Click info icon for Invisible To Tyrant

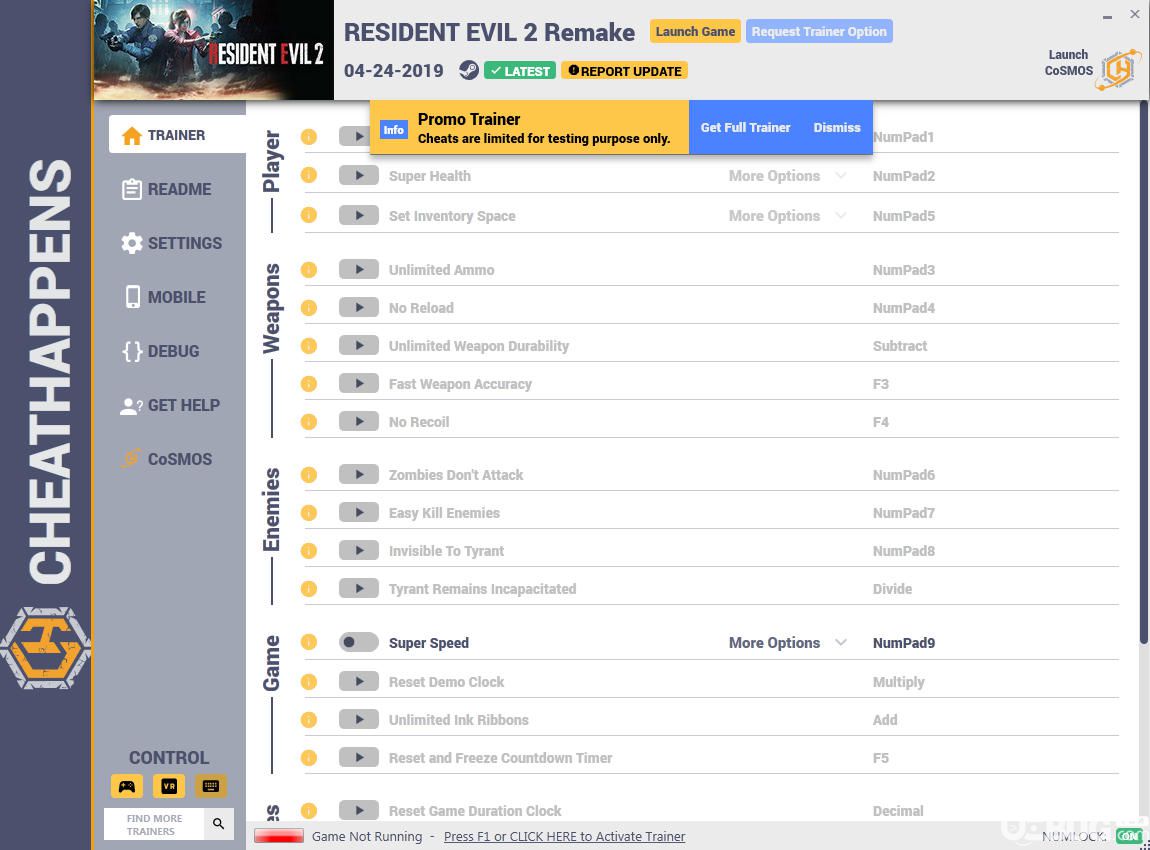click(x=309, y=551)
